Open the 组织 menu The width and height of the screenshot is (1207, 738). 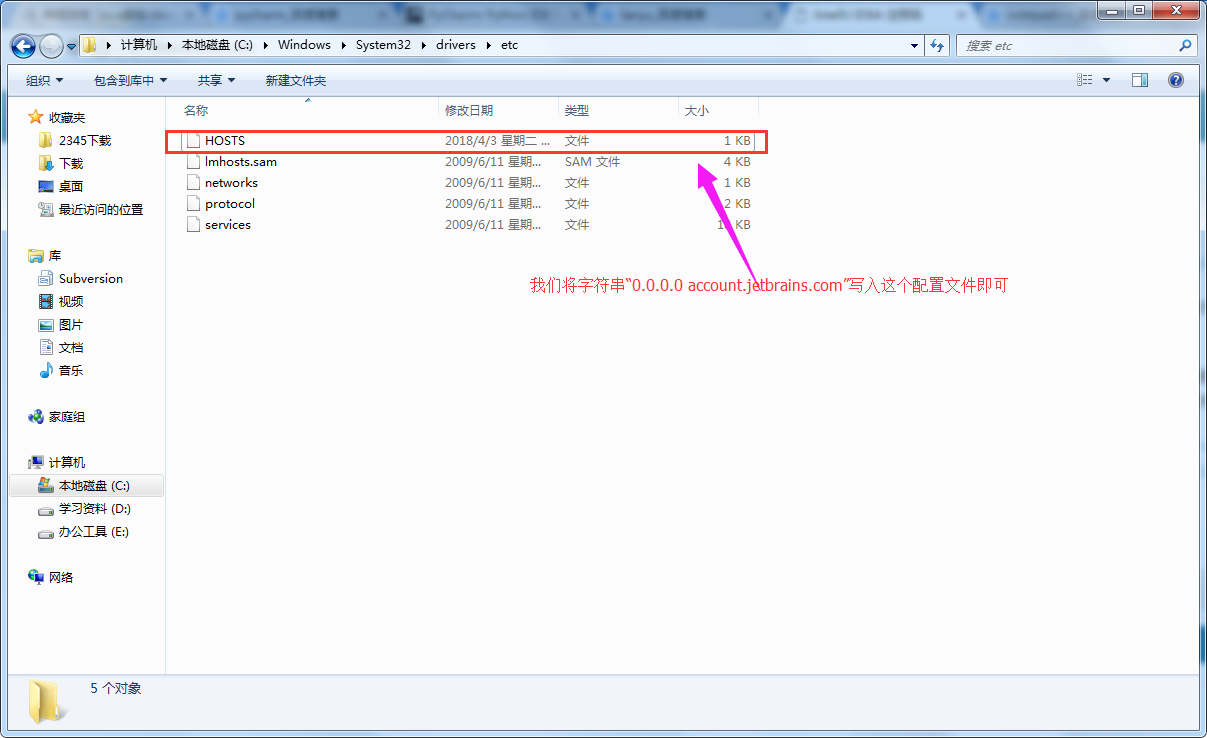tap(44, 80)
